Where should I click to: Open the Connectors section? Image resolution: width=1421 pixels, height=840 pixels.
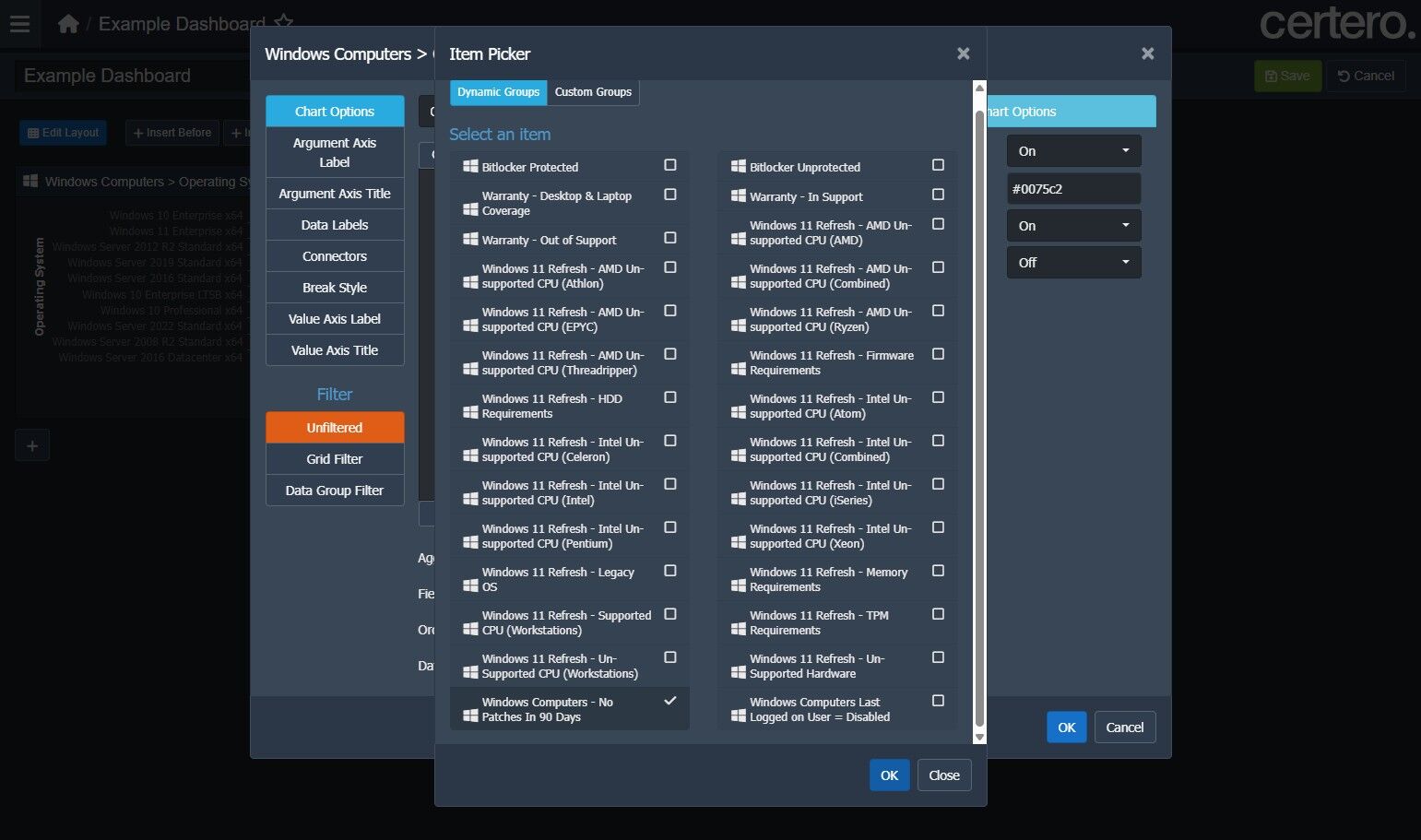pos(335,256)
